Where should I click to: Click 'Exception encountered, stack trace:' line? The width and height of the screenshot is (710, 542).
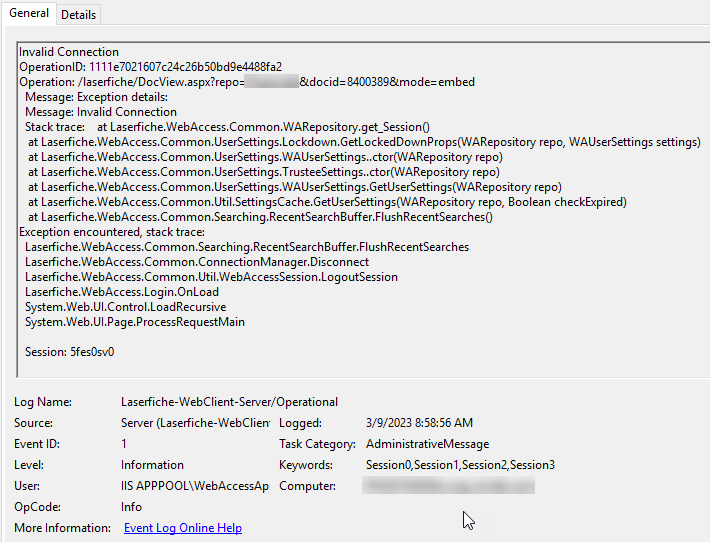point(112,232)
